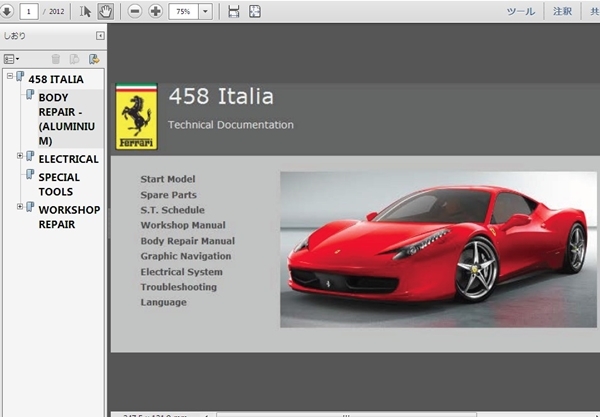Expand the ELECTRICAL bookmark

click(20, 155)
